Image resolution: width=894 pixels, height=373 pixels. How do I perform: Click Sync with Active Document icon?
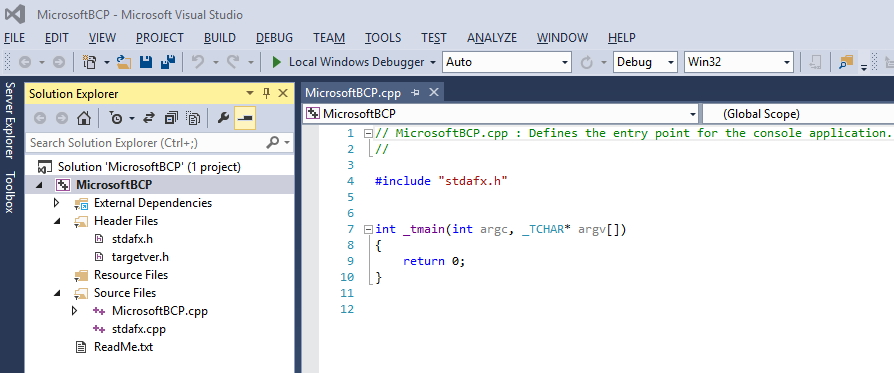[149, 118]
